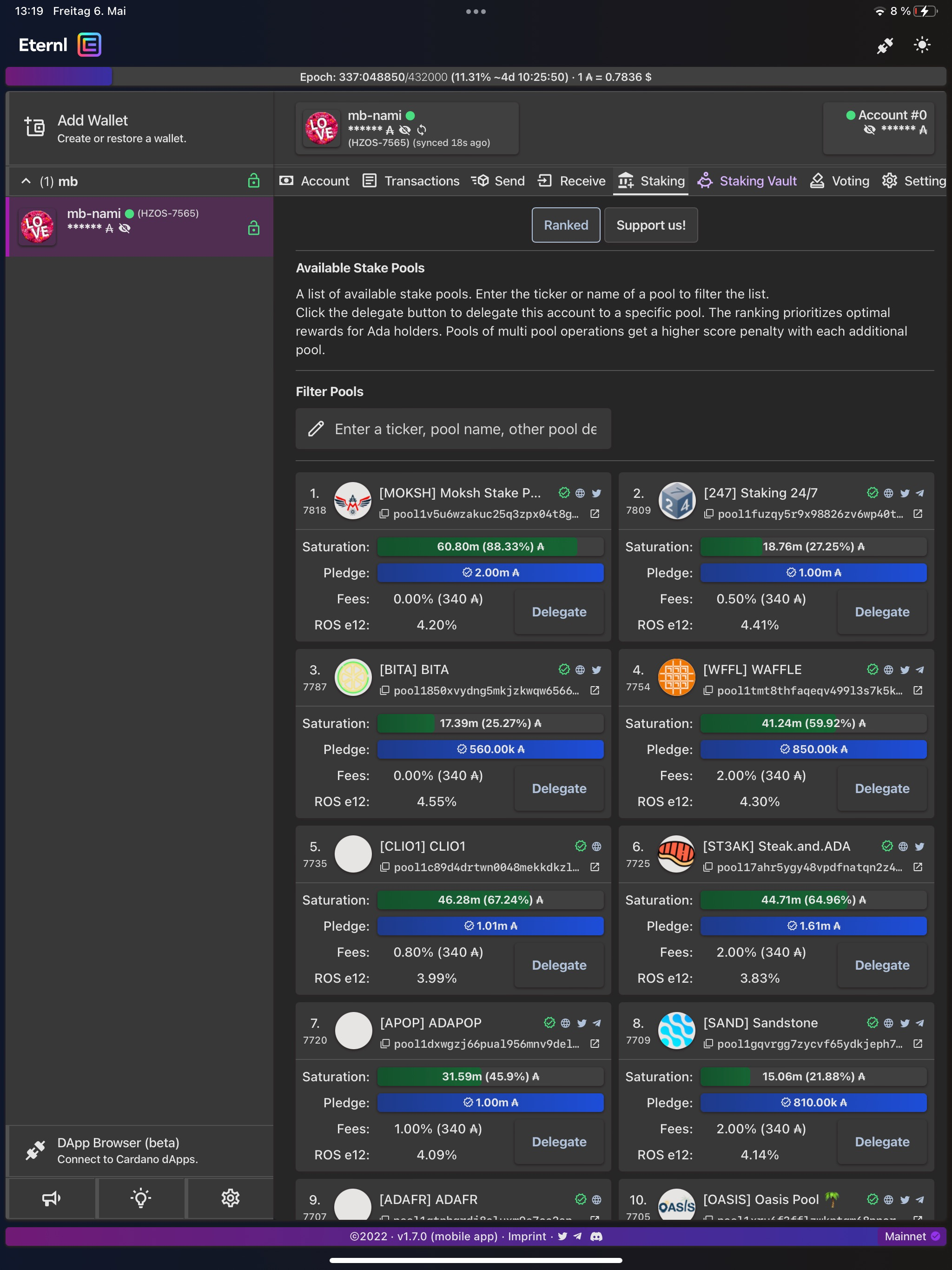The image size is (952, 1270).
Task: Open the 247 pool external link icon
Action: (918, 514)
